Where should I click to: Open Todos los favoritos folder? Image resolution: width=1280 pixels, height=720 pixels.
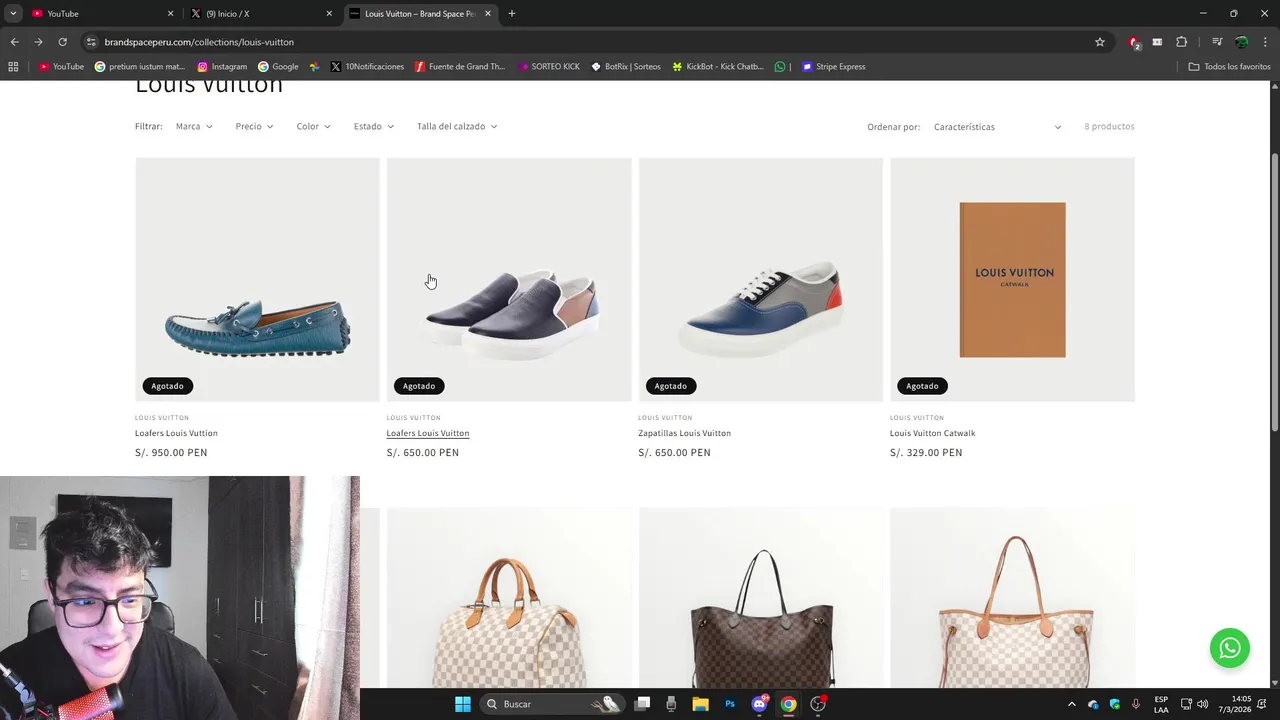(x=1229, y=67)
